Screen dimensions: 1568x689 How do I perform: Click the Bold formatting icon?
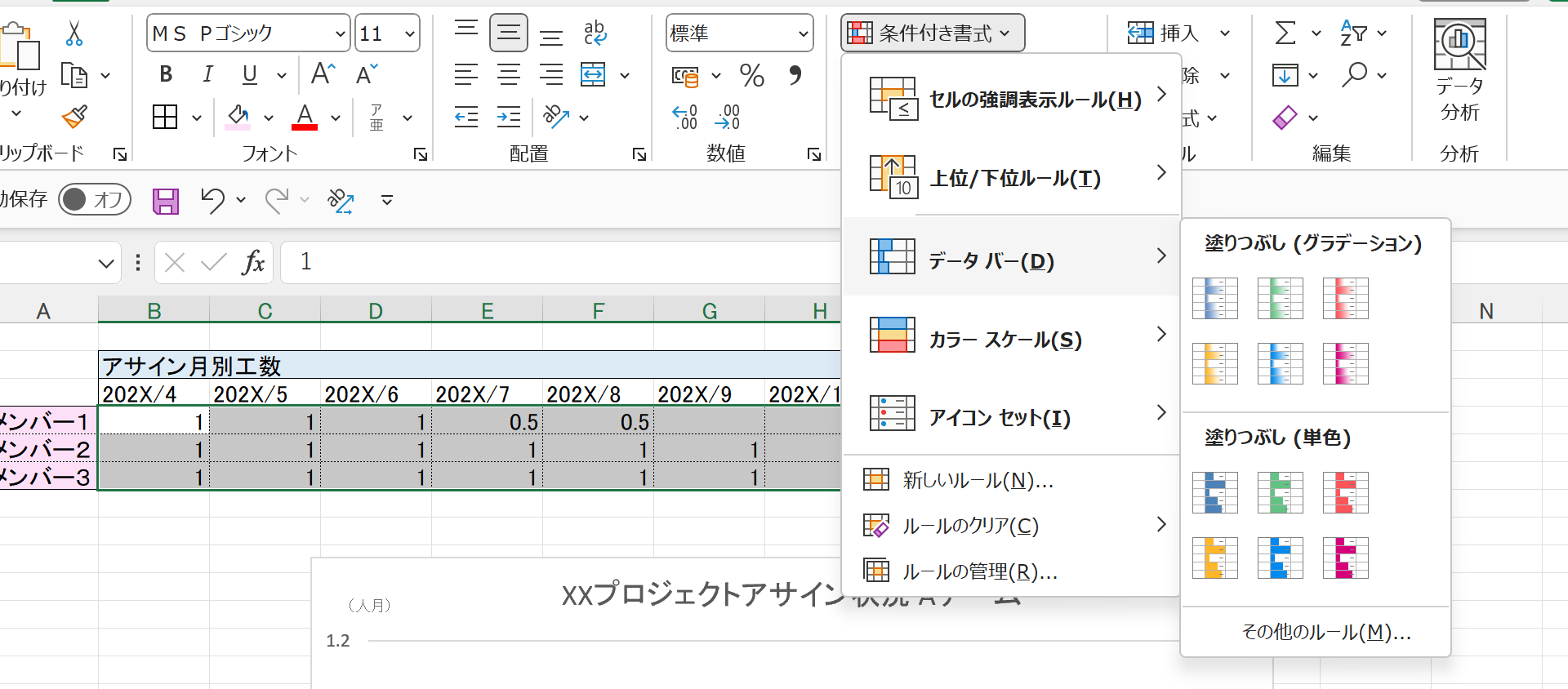click(166, 74)
